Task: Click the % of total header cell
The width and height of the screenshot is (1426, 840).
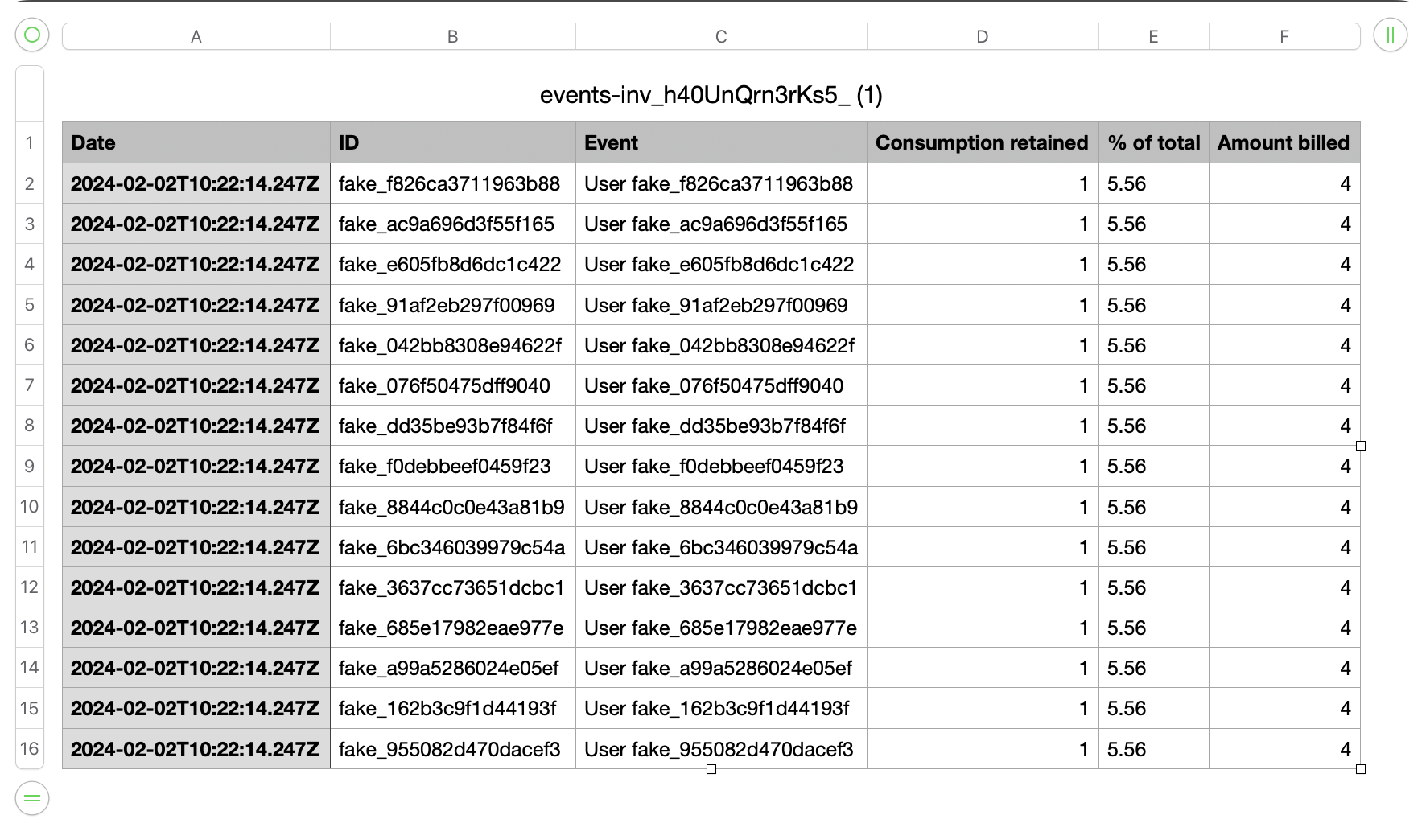Action: 1153,142
